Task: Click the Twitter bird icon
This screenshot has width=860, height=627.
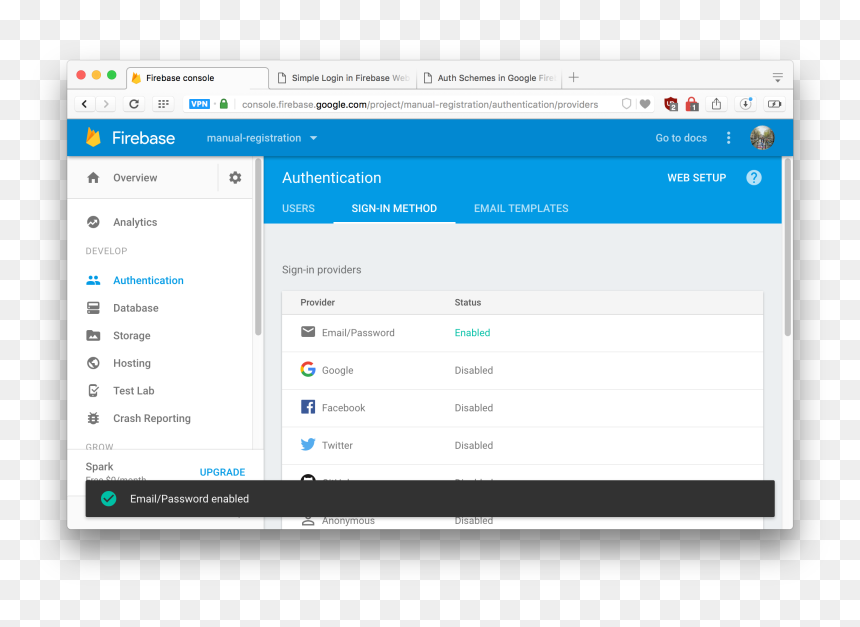Action: (x=308, y=444)
